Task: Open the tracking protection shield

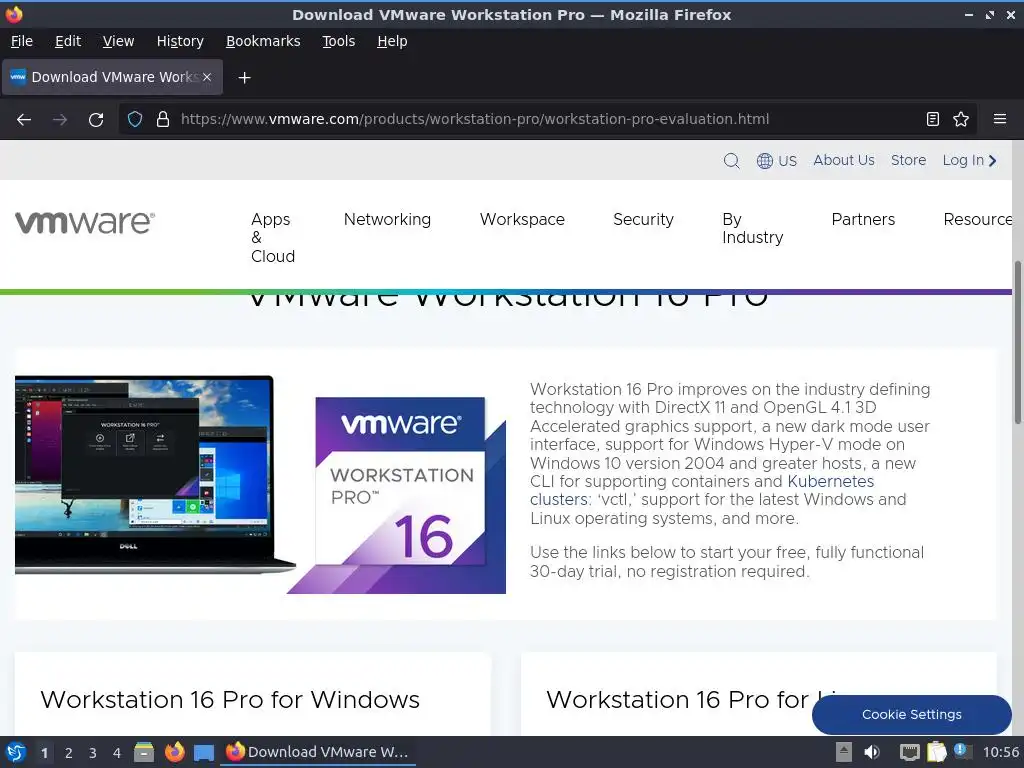Action: (135, 119)
